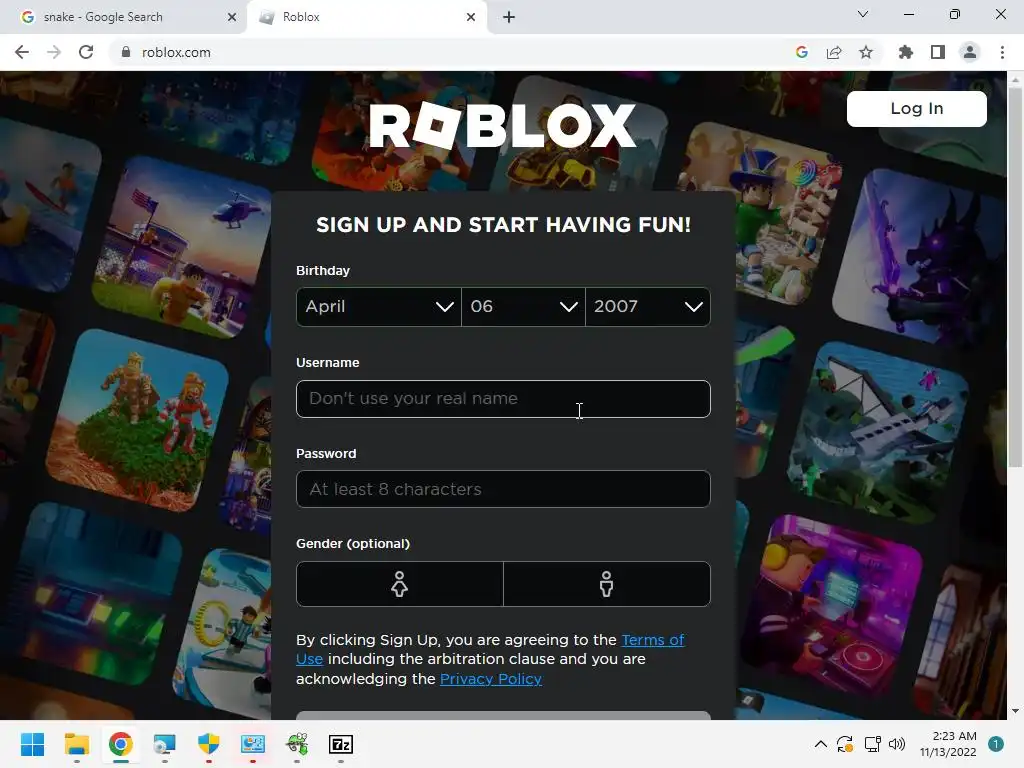Show hidden system tray icons
This screenshot has height=768, width=1024.
pyautogui.click(x=821, y=744)
